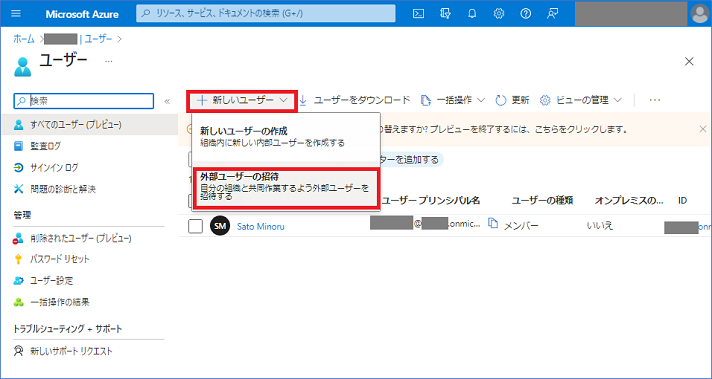
Task: Open directories and subscriptions filter icon
Action: pyautogui.click(x=445, y=14)
